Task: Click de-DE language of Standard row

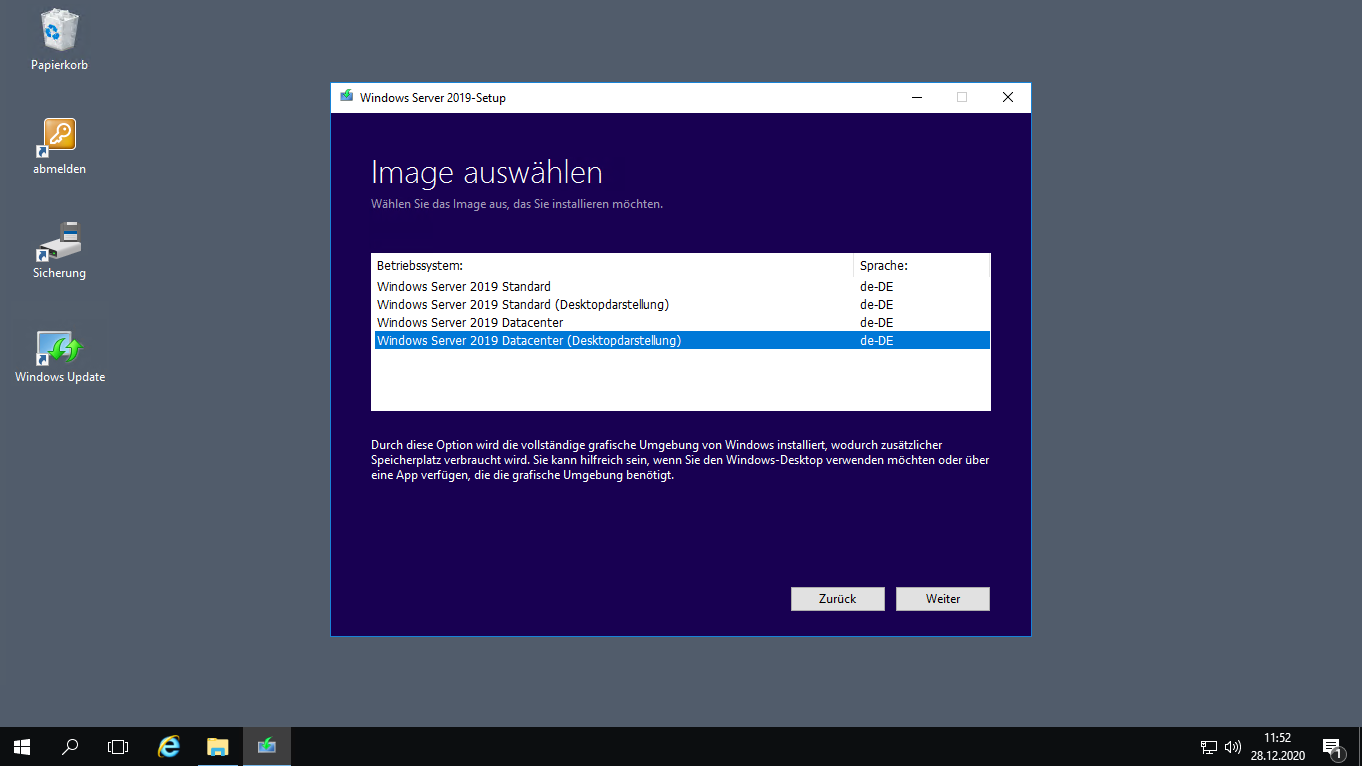Action: click(877, 287)
